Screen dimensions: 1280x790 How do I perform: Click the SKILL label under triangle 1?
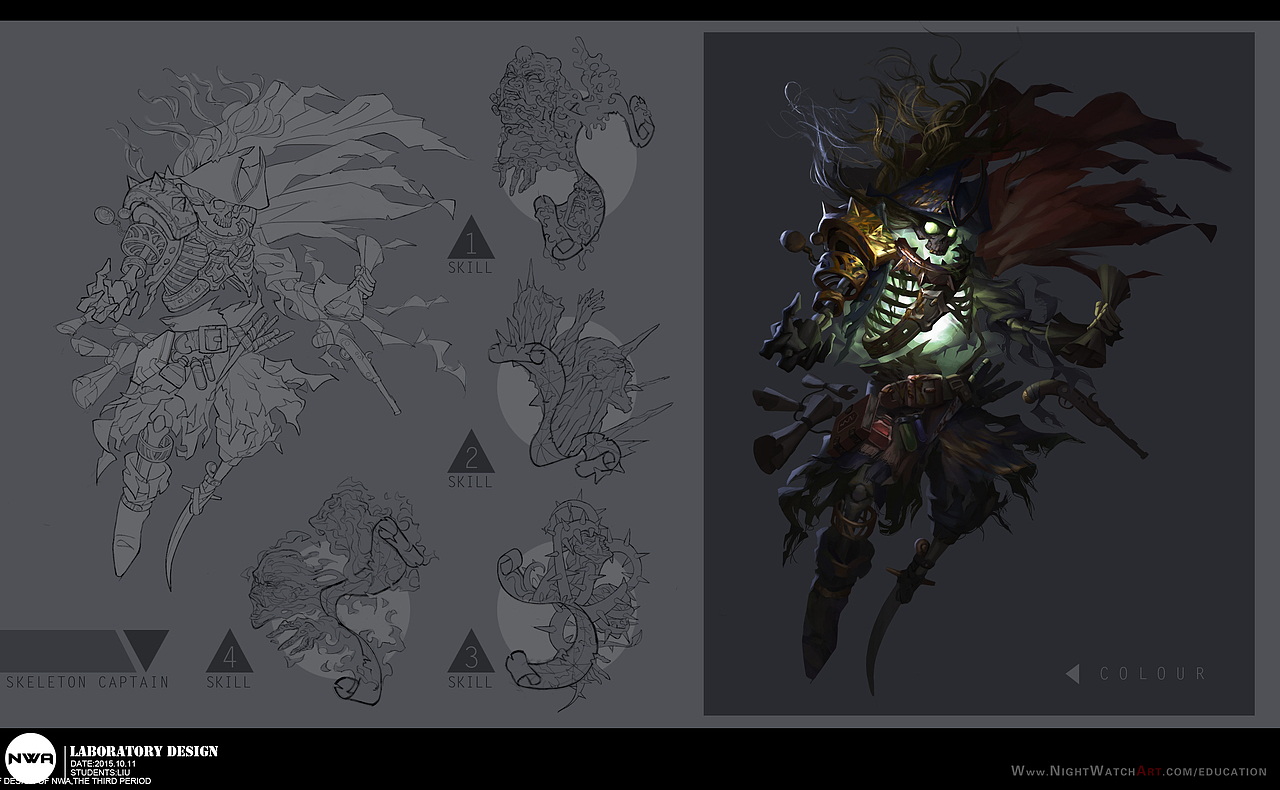click(470, 268)
